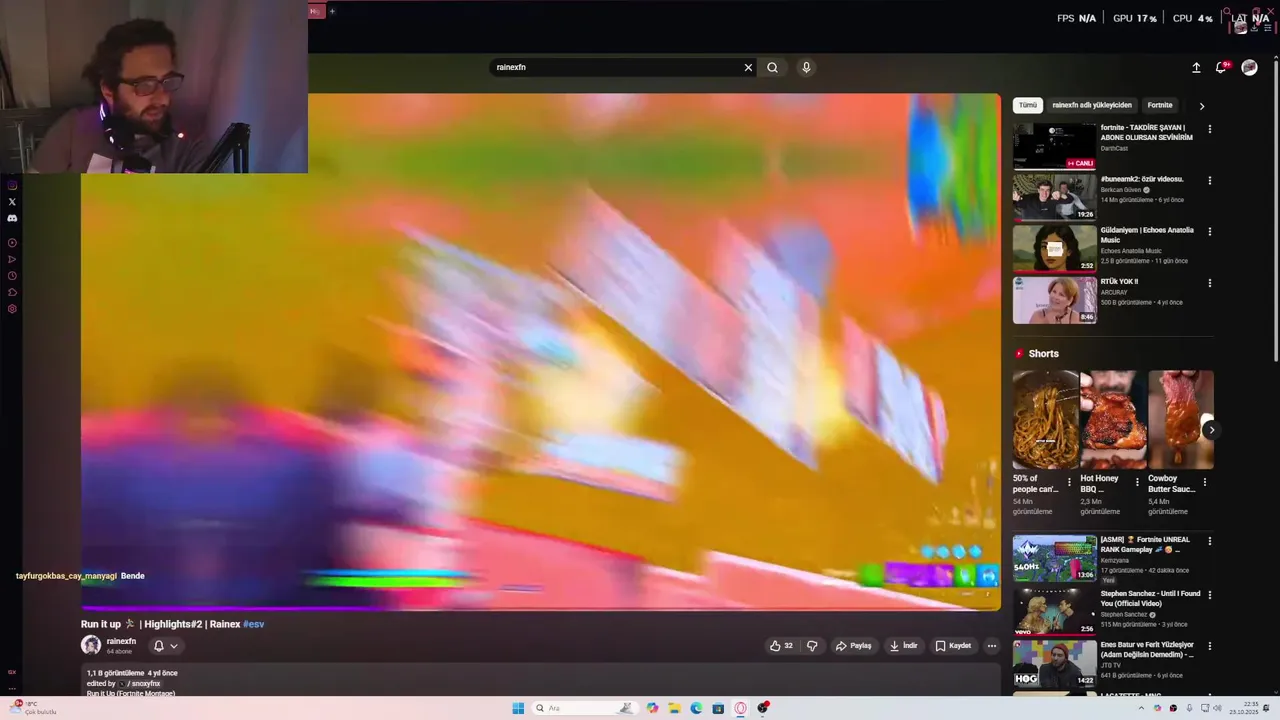
Task: Open options for '[ASMR] Fortnite UNREAL RANK' video
Action: (1210, 541)
